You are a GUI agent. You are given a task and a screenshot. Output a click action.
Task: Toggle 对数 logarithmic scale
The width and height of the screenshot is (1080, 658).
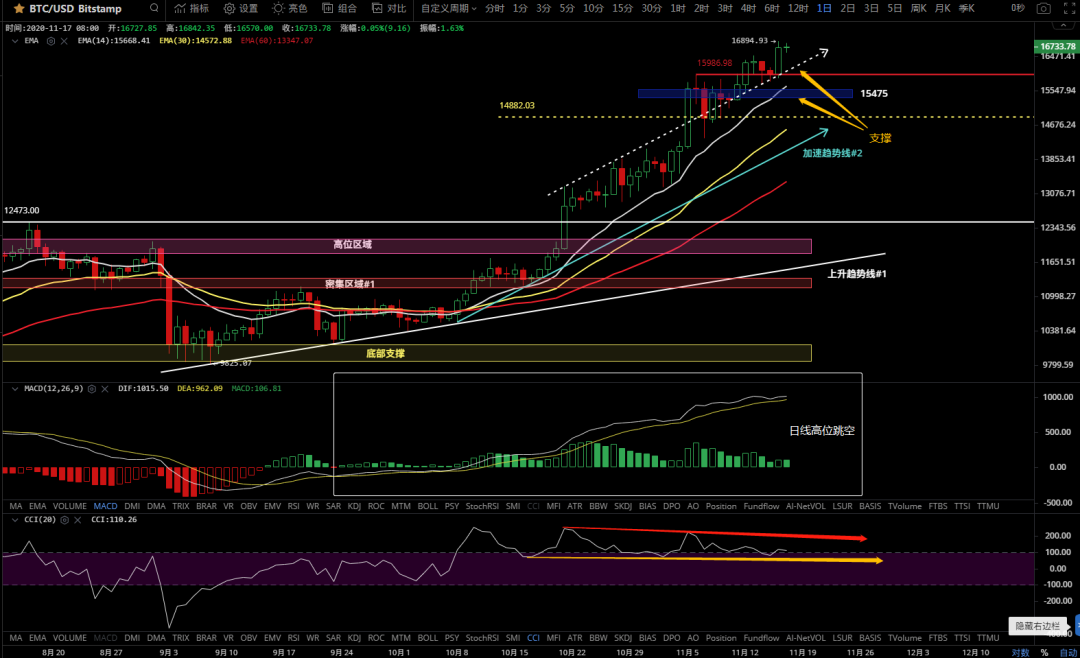coord(1019,652)
